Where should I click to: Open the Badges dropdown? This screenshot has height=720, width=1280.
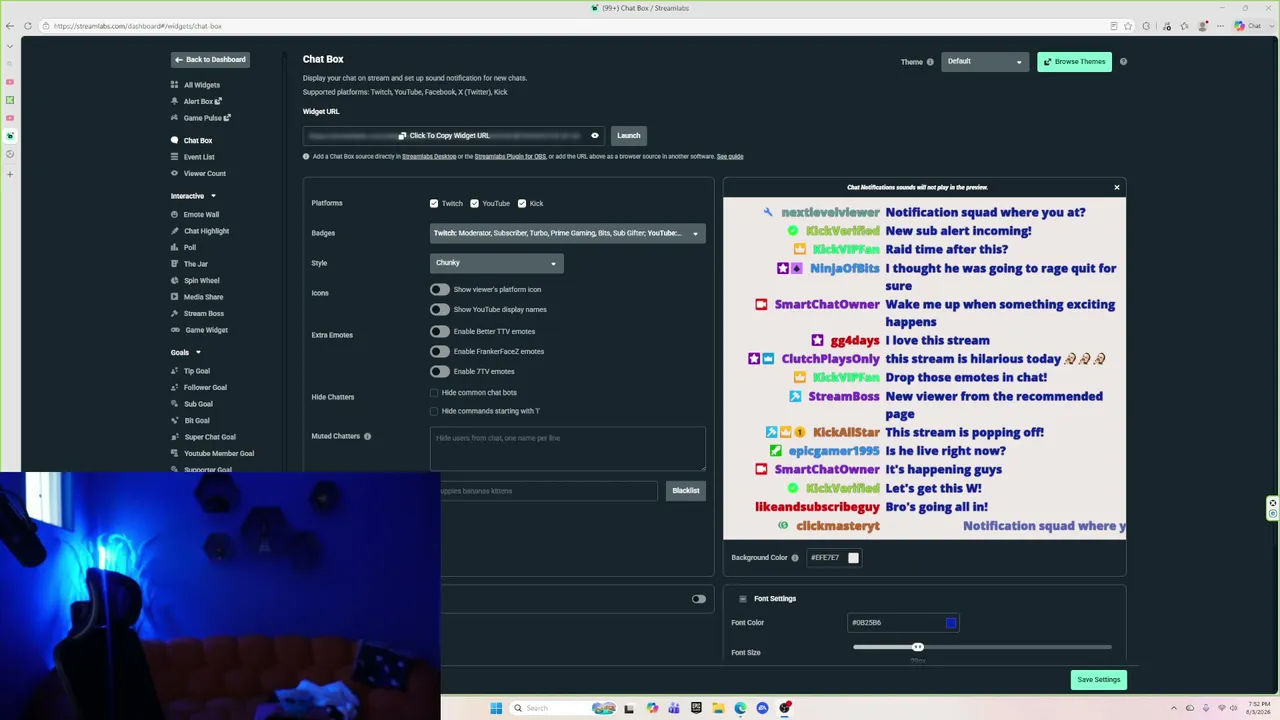point(568,233)
